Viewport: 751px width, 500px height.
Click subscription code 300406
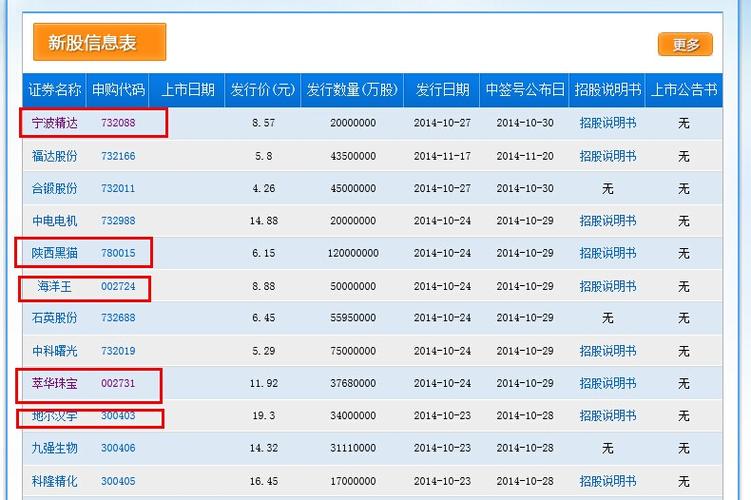[x=118, y=448]
